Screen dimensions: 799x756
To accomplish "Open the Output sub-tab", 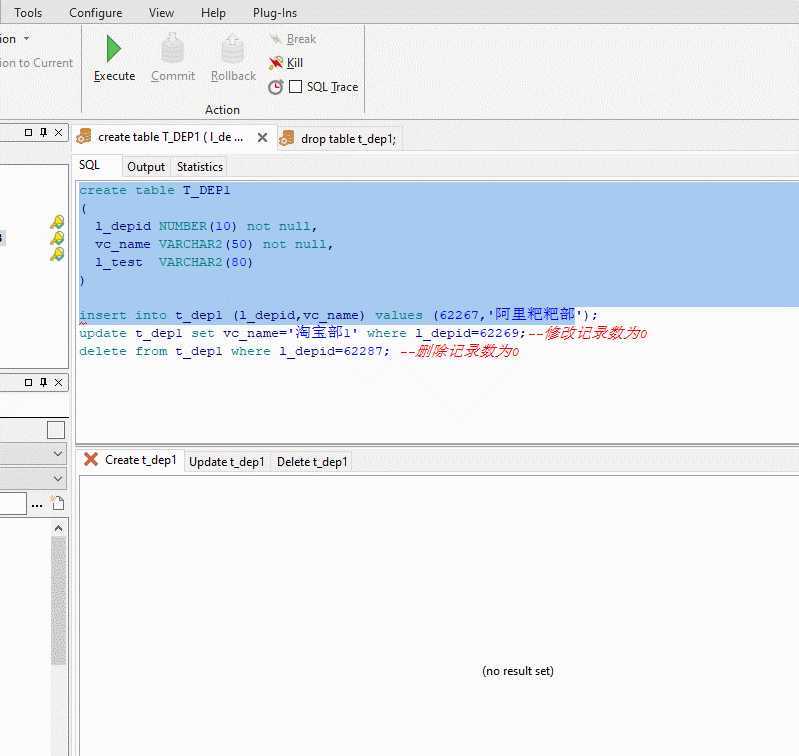I will point(146,167).
